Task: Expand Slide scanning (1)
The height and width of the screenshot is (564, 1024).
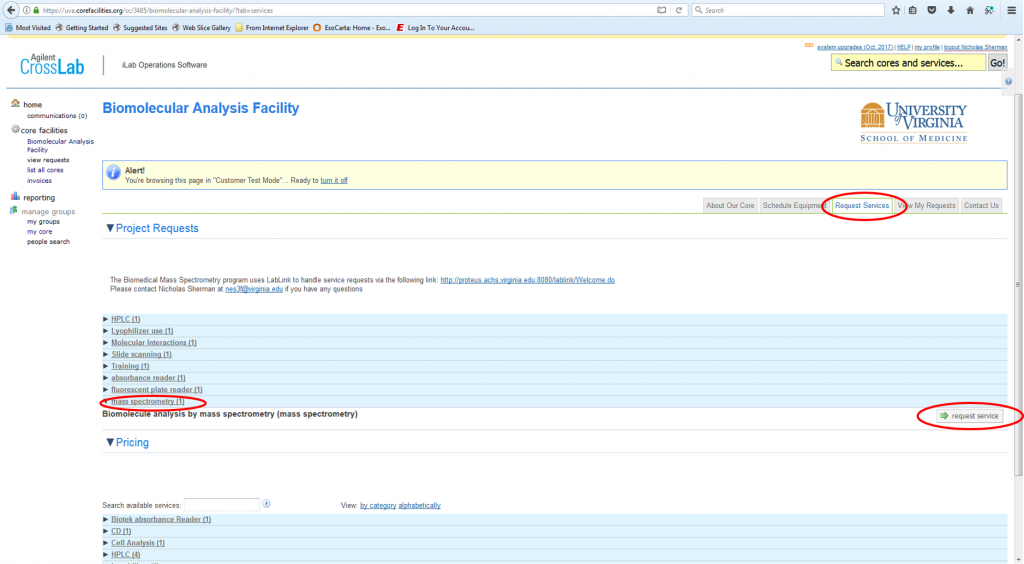Action: tap(141, 354)
